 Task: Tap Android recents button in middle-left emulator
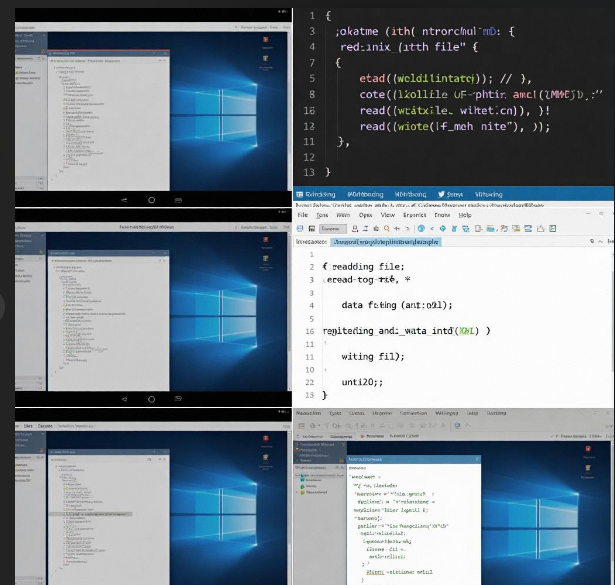click(178, 399)
